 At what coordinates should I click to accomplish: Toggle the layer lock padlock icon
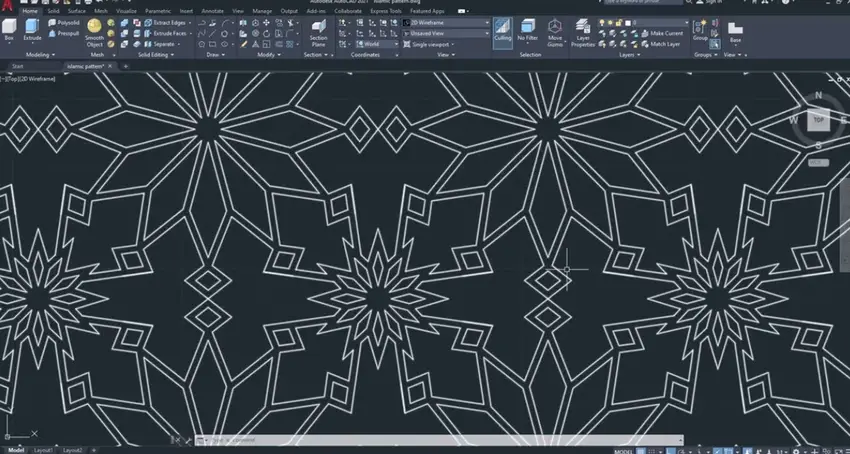tap(619, 23)
